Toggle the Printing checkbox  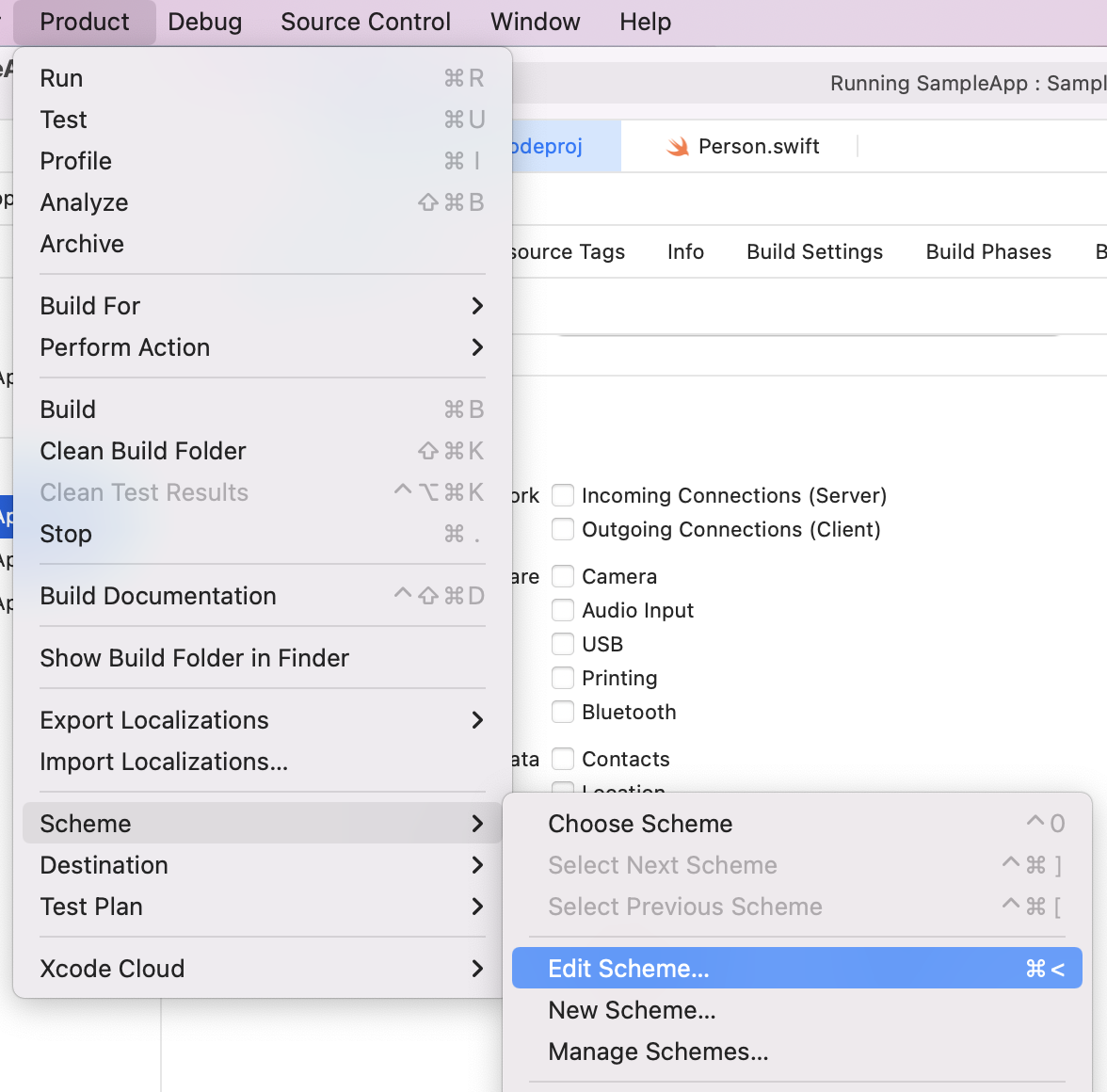(563, 678)
